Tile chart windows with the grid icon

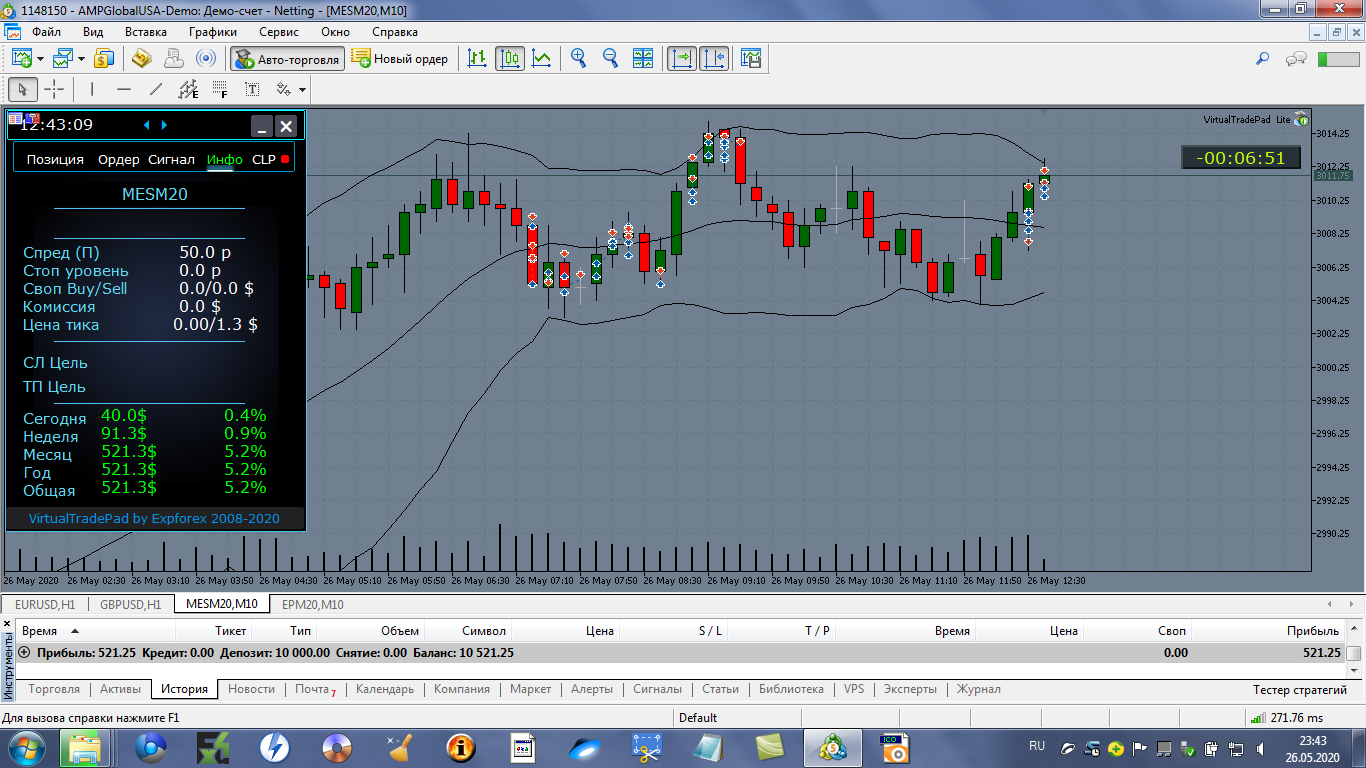point(642,59)
